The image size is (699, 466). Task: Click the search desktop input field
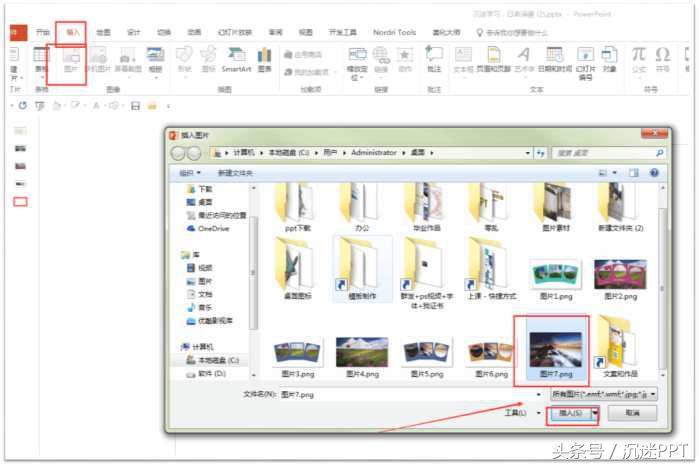[608, 153]
